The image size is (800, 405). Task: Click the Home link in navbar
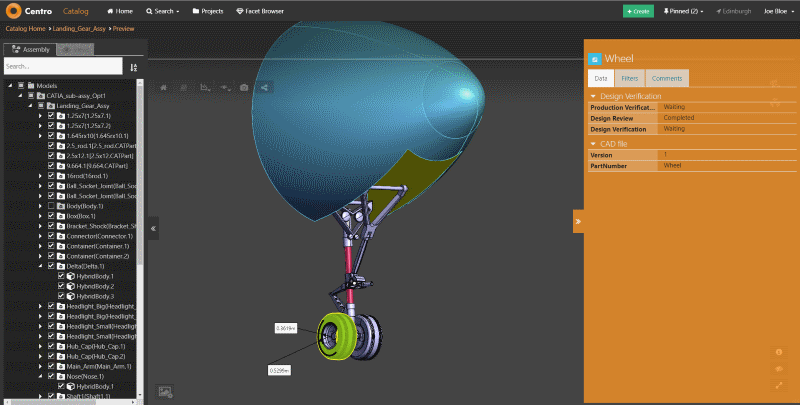click(120, 11)
